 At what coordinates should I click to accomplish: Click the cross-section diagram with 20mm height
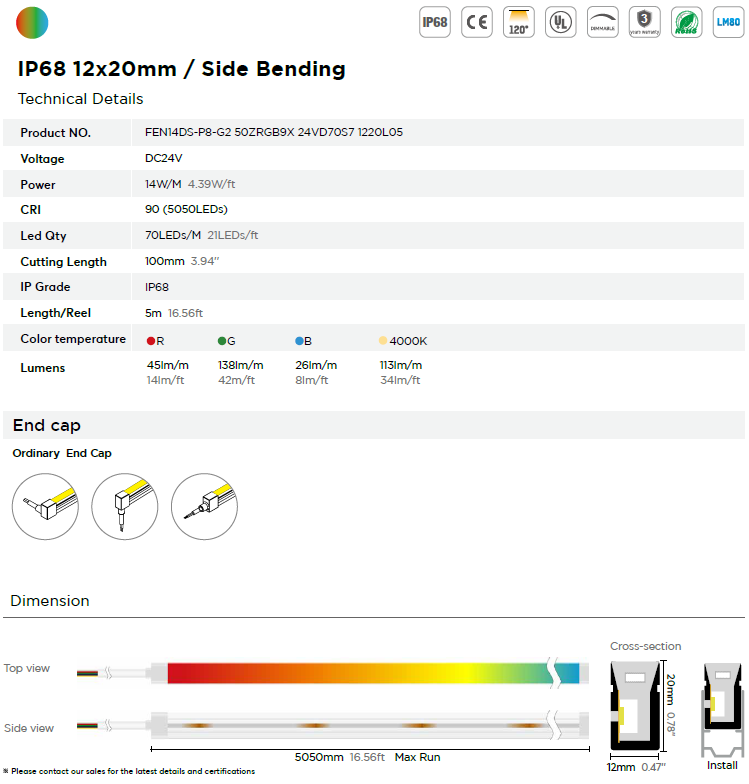pos(635,705)
